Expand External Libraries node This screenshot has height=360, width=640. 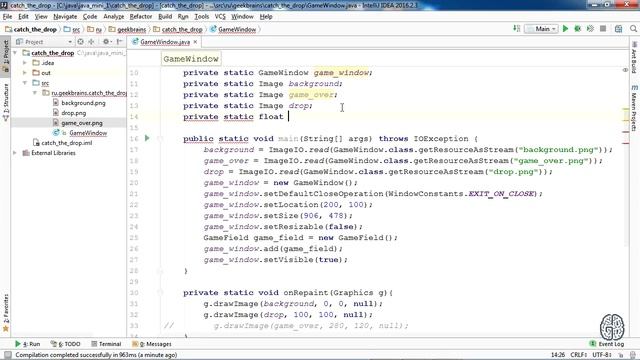pyautogui.click(x=15, y=153)
